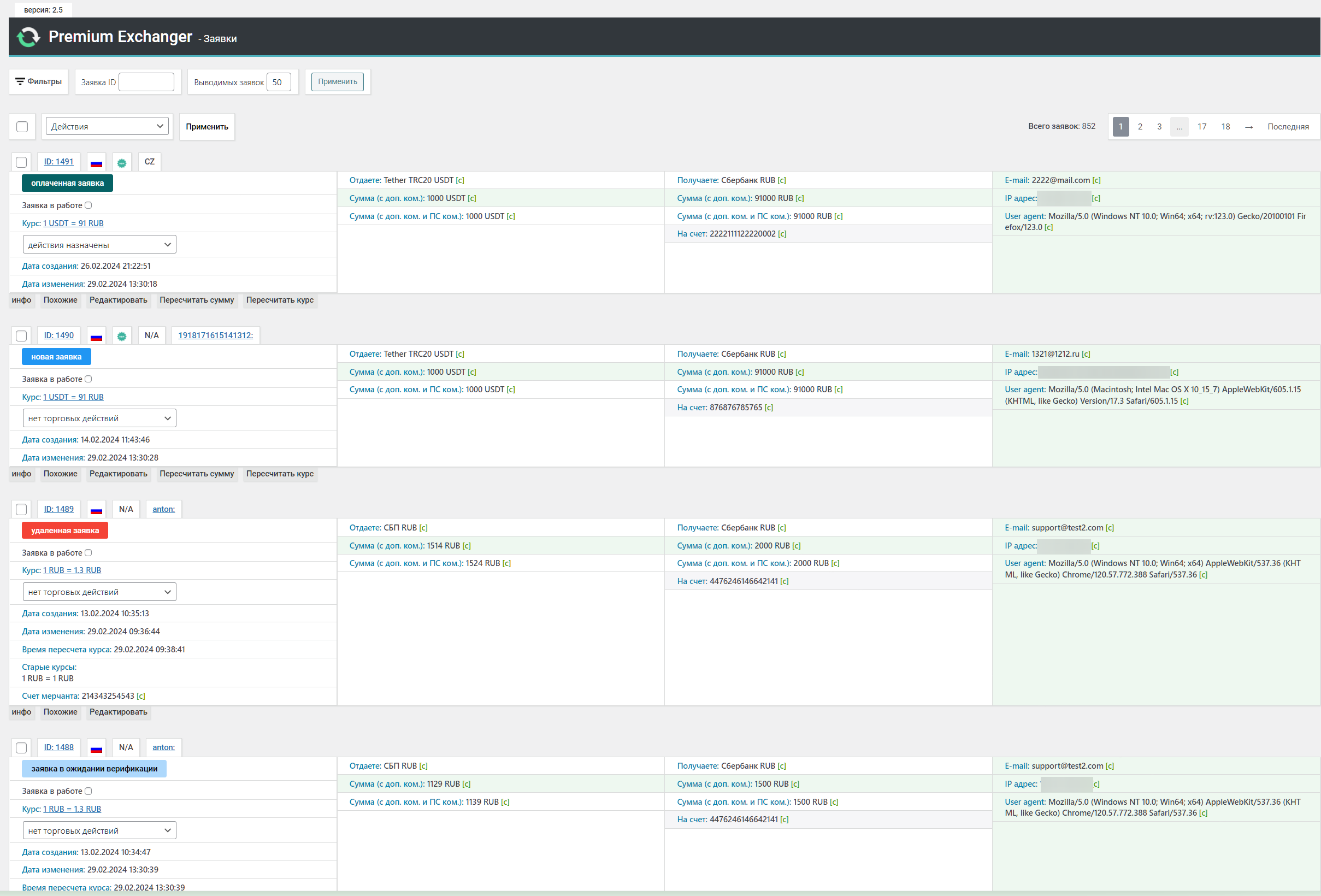Tick the select-all orders checkbox
Screen dimensions: 1321x896
(x=22, y=127)
